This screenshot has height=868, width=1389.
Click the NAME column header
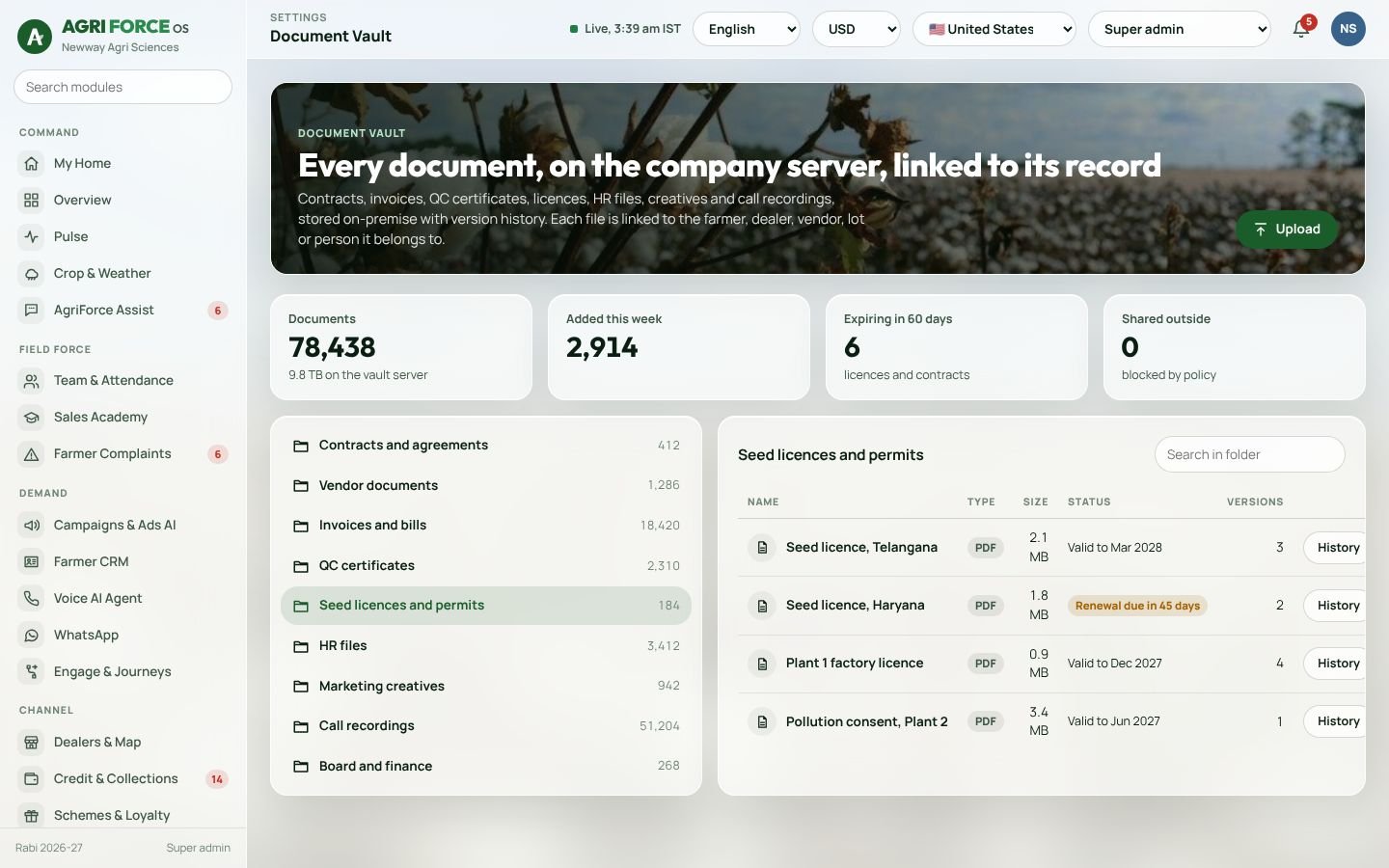click(763, 502)
